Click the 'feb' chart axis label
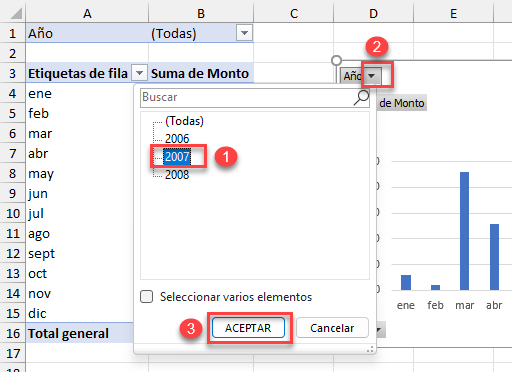 point(435,305)
